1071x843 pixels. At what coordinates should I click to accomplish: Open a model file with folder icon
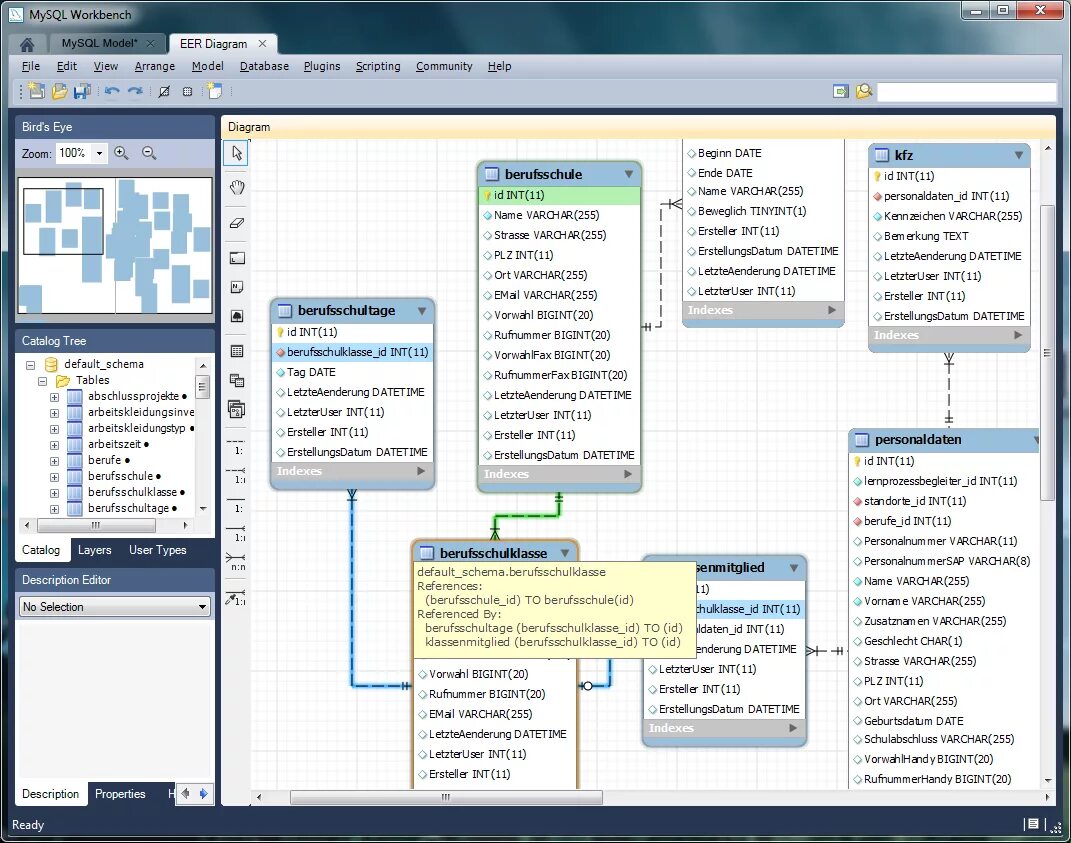click(59, 91)
